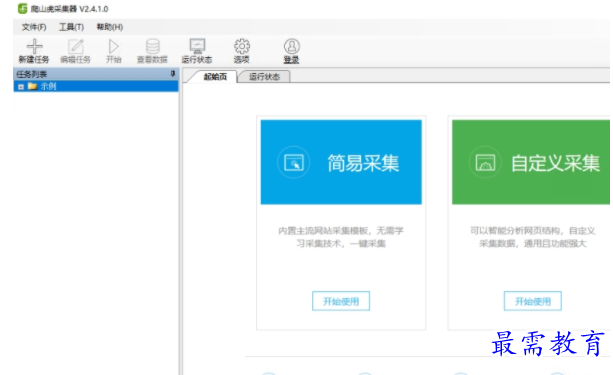Click 开始使用 under 简易采集
Image resolution: width=613 pixels, height=375 pixels.
(341, 301)
